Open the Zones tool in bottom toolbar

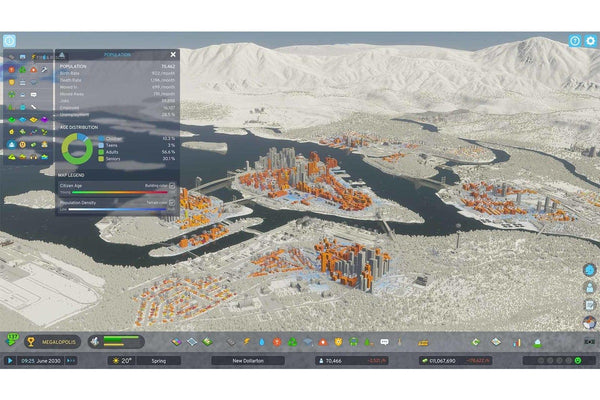176,342
